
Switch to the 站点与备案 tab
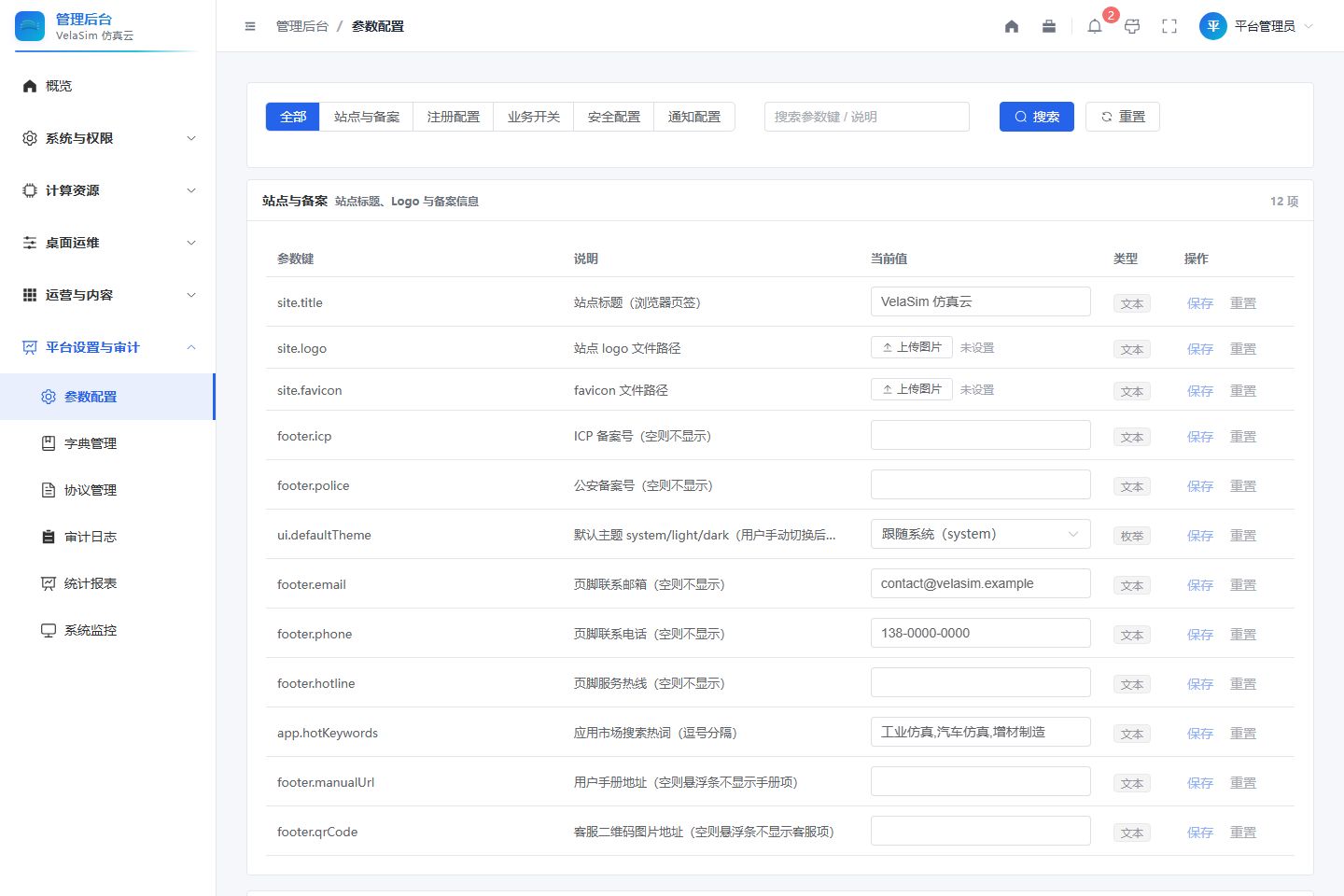point(367,117)
